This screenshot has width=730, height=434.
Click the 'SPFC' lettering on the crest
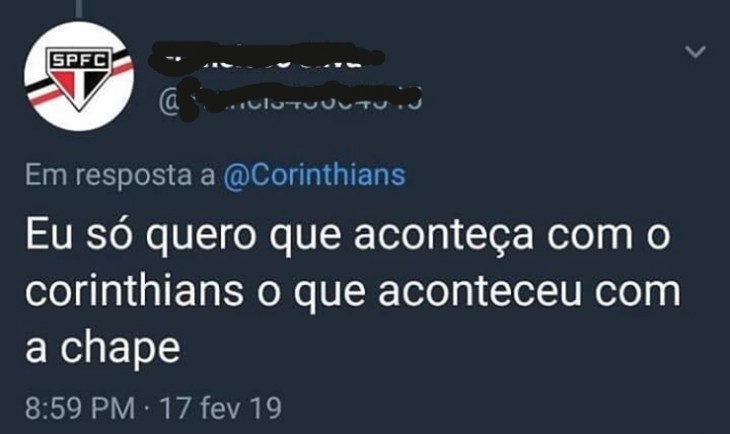(79, 59)
